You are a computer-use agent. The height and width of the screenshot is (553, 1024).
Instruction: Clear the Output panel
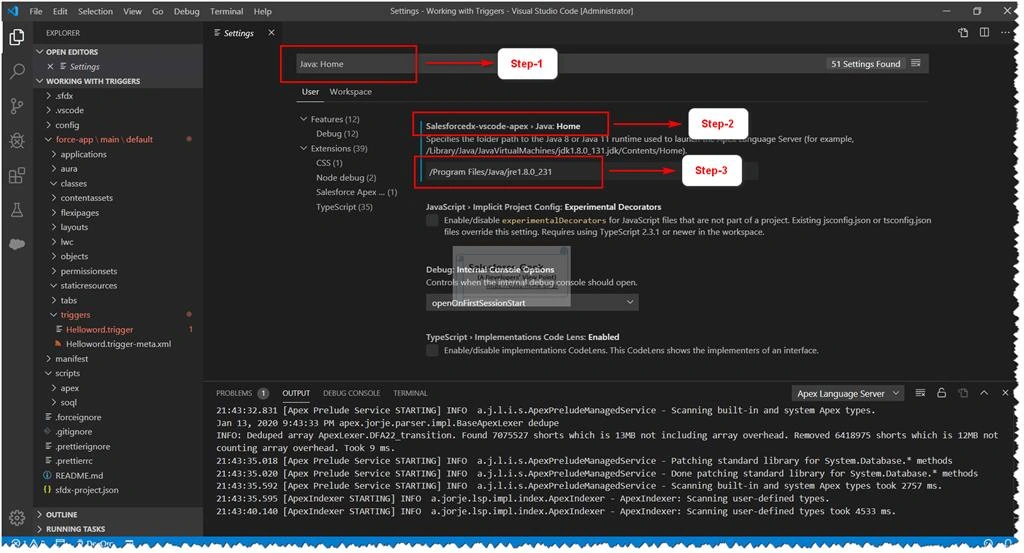pos(920,393)
